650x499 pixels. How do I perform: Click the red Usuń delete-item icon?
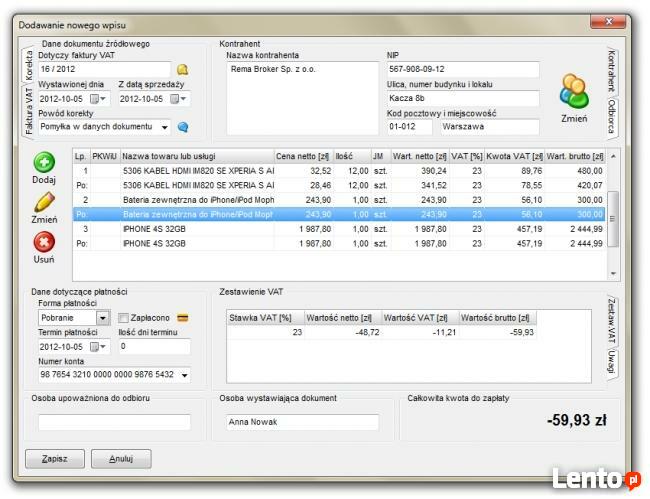click(44, 242)
